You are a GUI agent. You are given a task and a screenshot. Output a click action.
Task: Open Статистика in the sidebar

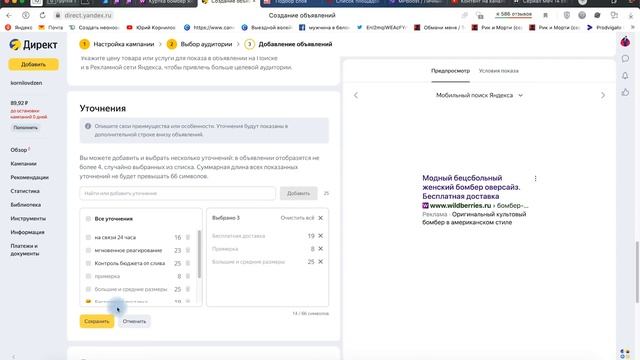click(x=25, y=191)
